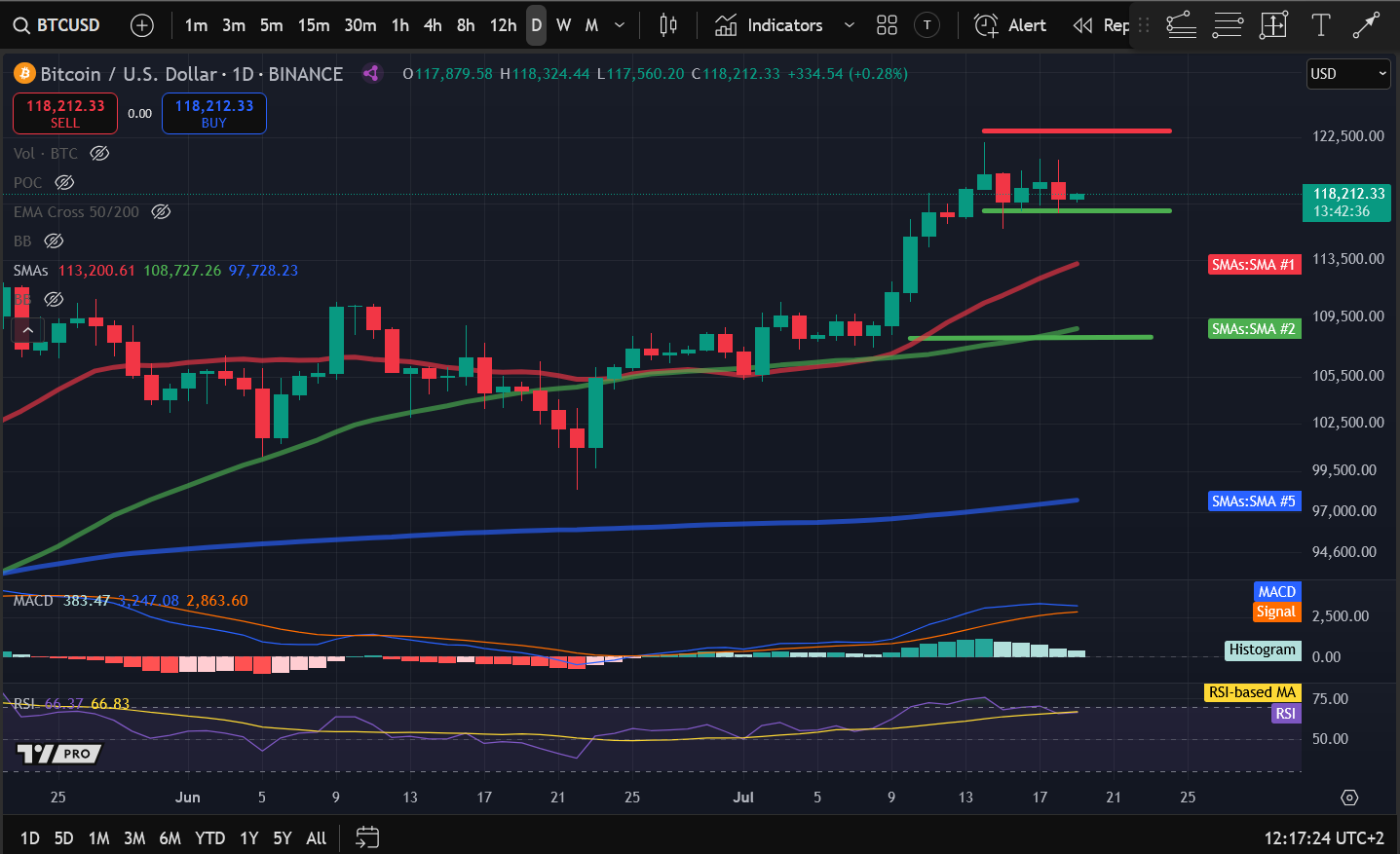Click the SMAs:SMA #2 price label
The width and height of the screenshot is (1400, 854).
click(x=1253, y=328)
